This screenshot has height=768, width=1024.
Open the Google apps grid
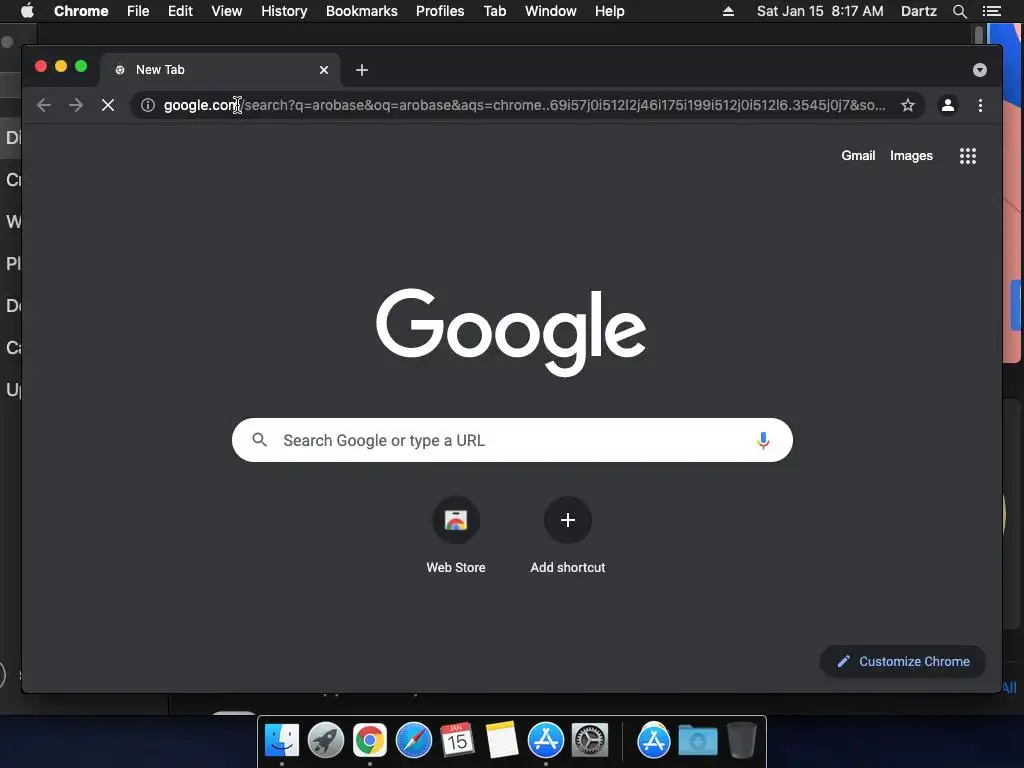pyautogui.click(x=968, y=156)
